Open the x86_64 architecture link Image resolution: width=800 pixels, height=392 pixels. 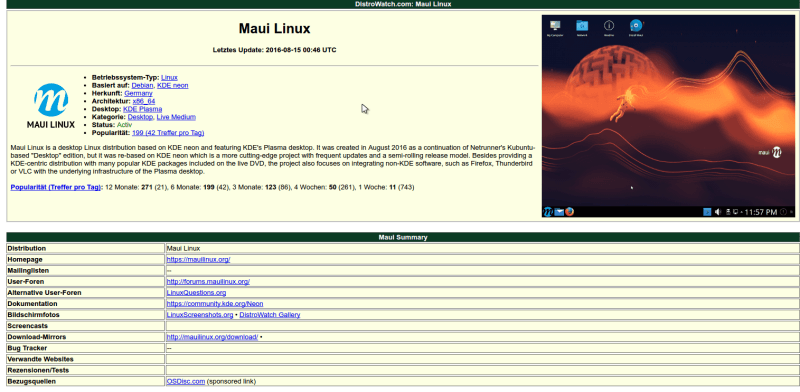[x=144, y=101]
